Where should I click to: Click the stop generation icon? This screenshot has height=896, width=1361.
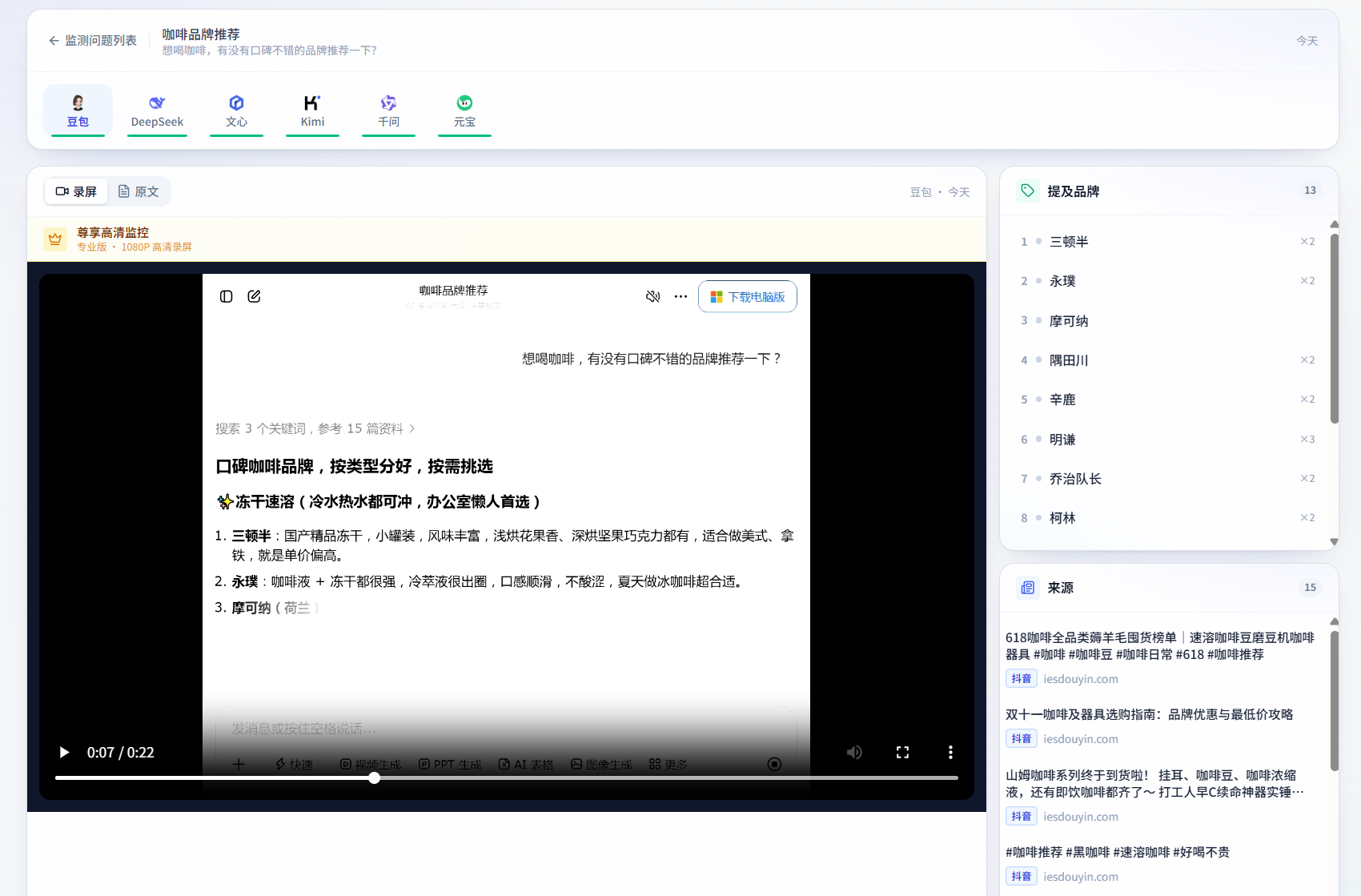point(774,765)
